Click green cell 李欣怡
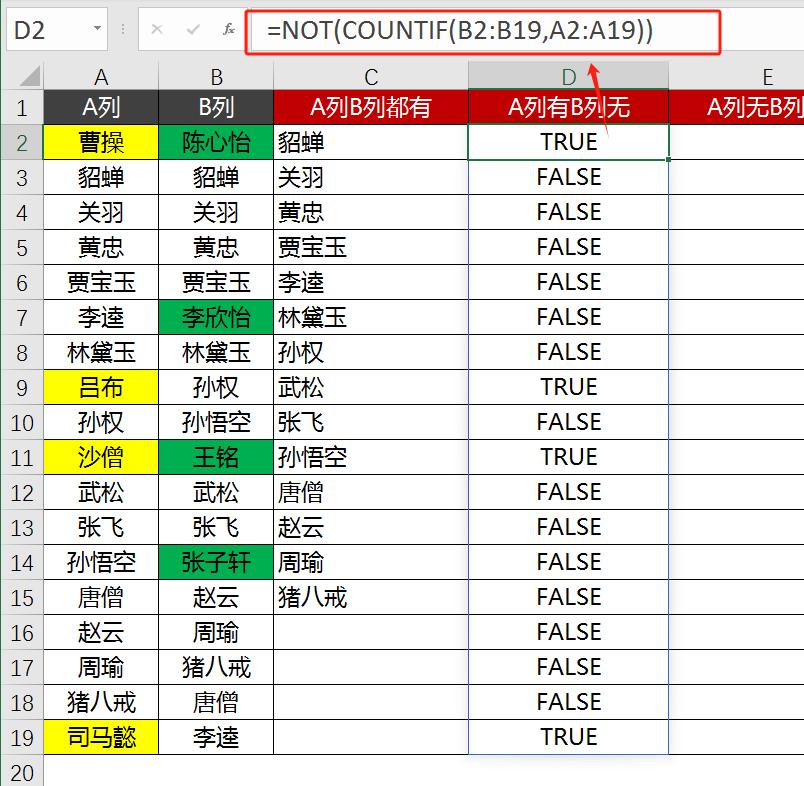 click(x=216, y=317)
